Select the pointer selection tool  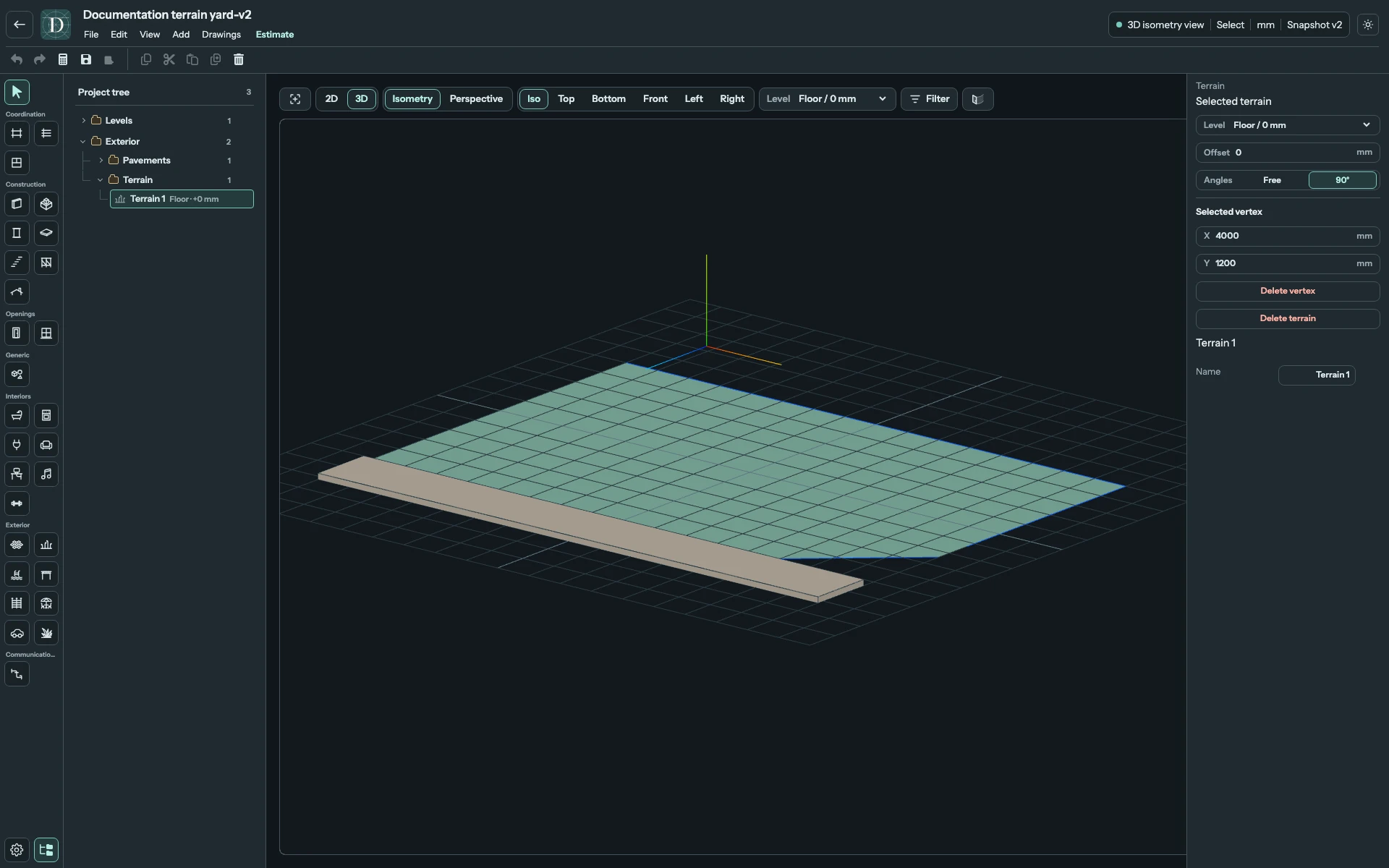[x=17, y=92]
